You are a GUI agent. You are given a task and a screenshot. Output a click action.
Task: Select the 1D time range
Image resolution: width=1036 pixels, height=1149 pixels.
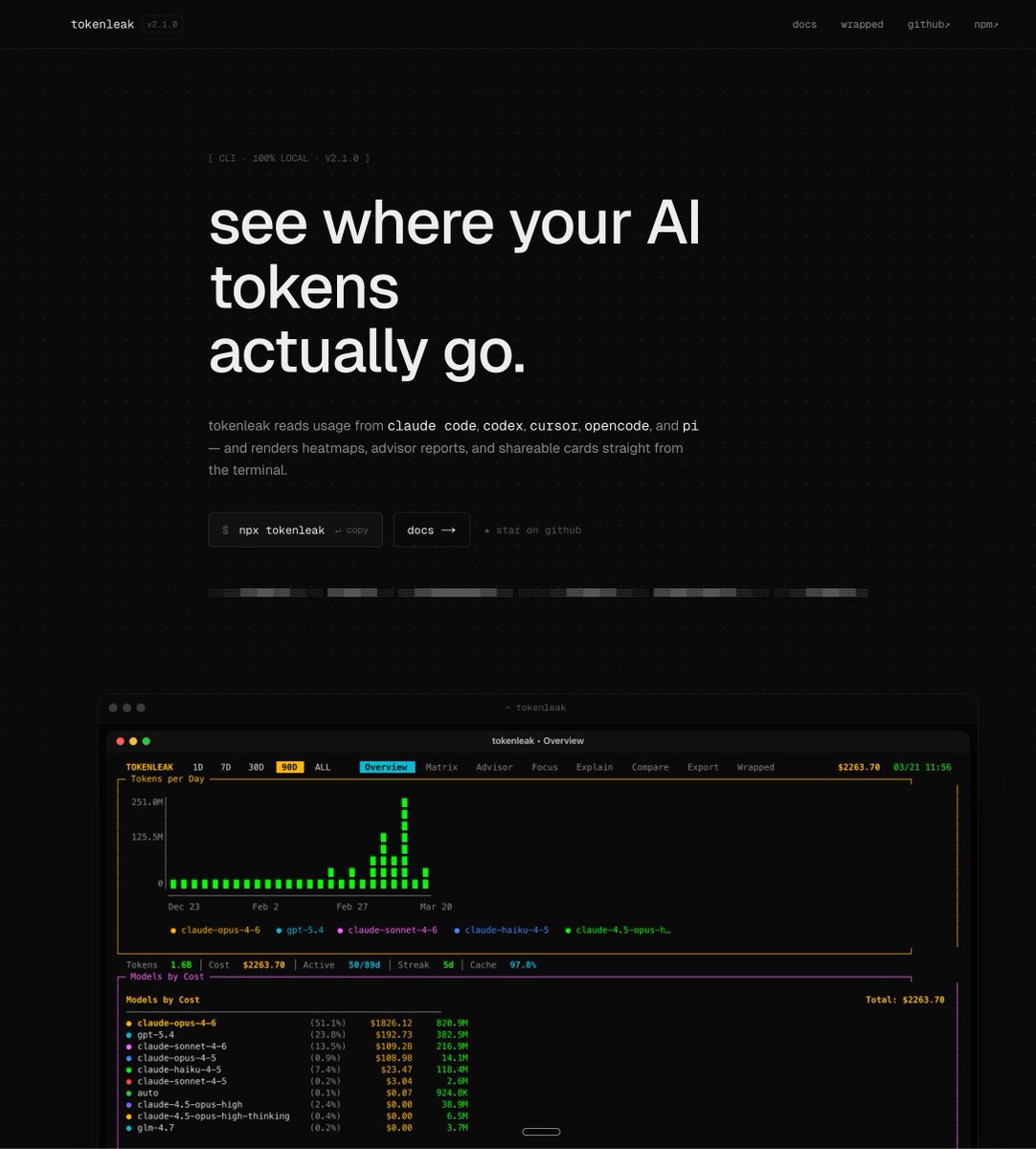point(197,767)
